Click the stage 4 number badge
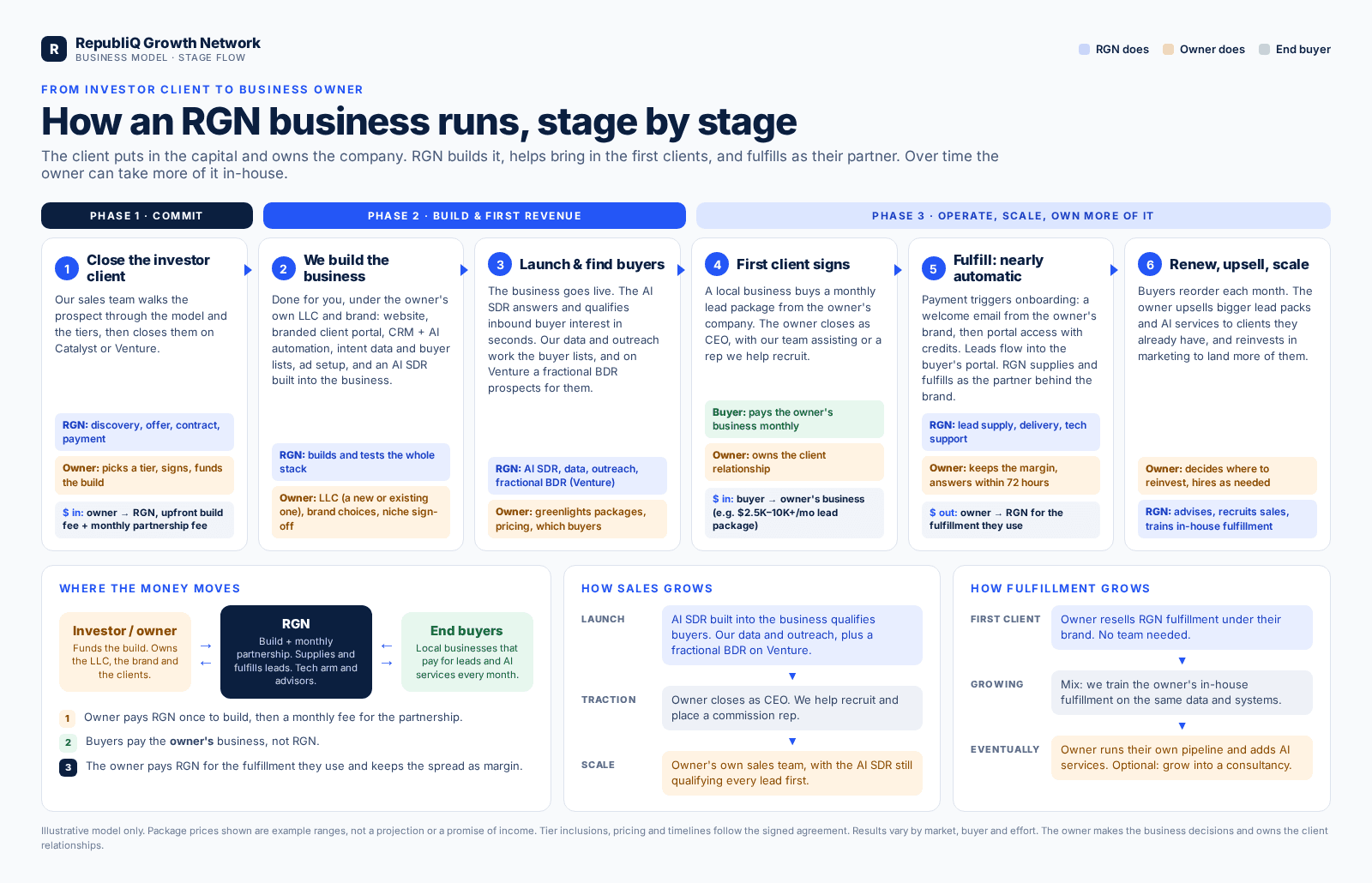This screenshot has width=1372, height=883. [717, 264]
